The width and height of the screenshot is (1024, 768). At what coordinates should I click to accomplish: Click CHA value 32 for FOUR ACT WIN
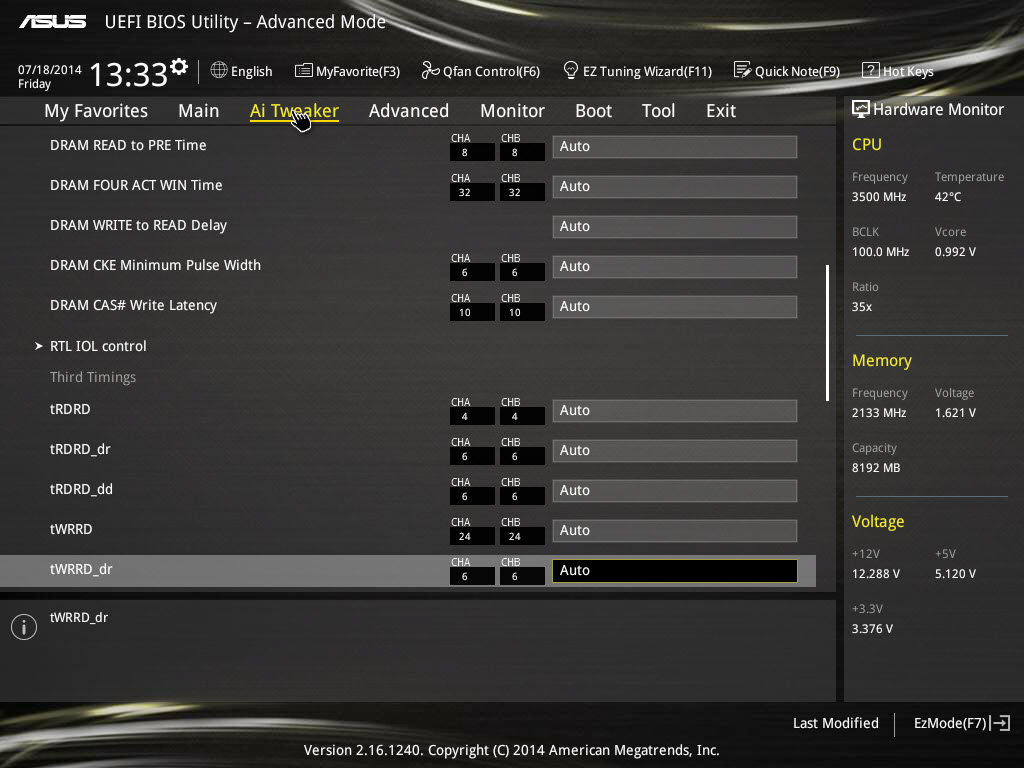click(x=472, y=193)
